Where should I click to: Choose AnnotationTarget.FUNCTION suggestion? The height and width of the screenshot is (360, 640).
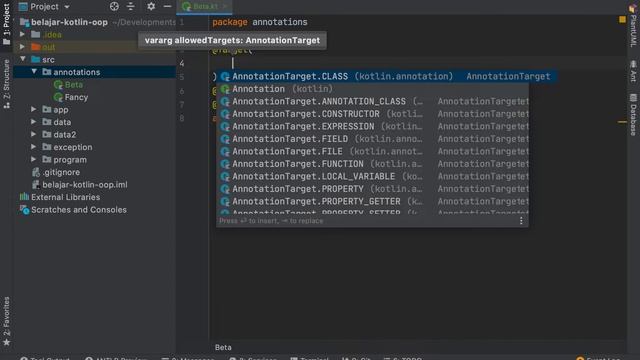point(372,164)
